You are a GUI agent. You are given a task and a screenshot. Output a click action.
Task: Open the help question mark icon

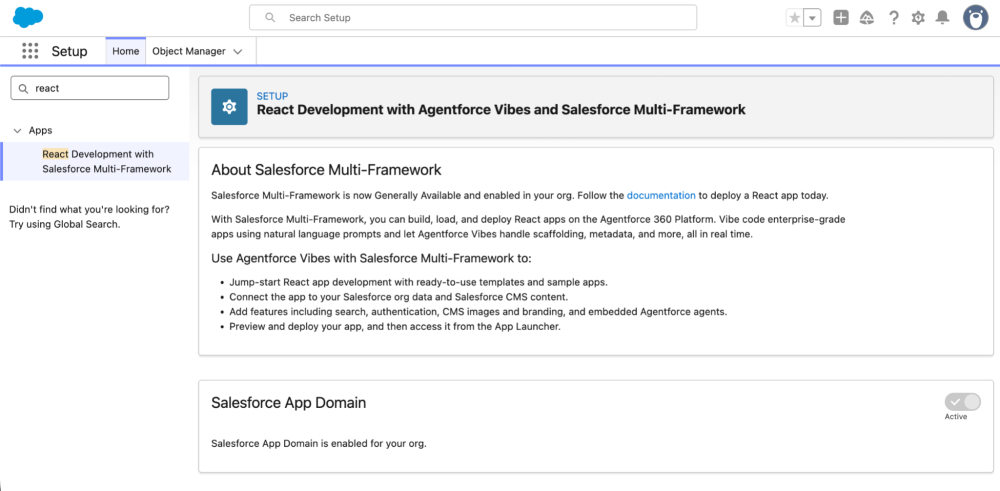point(893,18)
